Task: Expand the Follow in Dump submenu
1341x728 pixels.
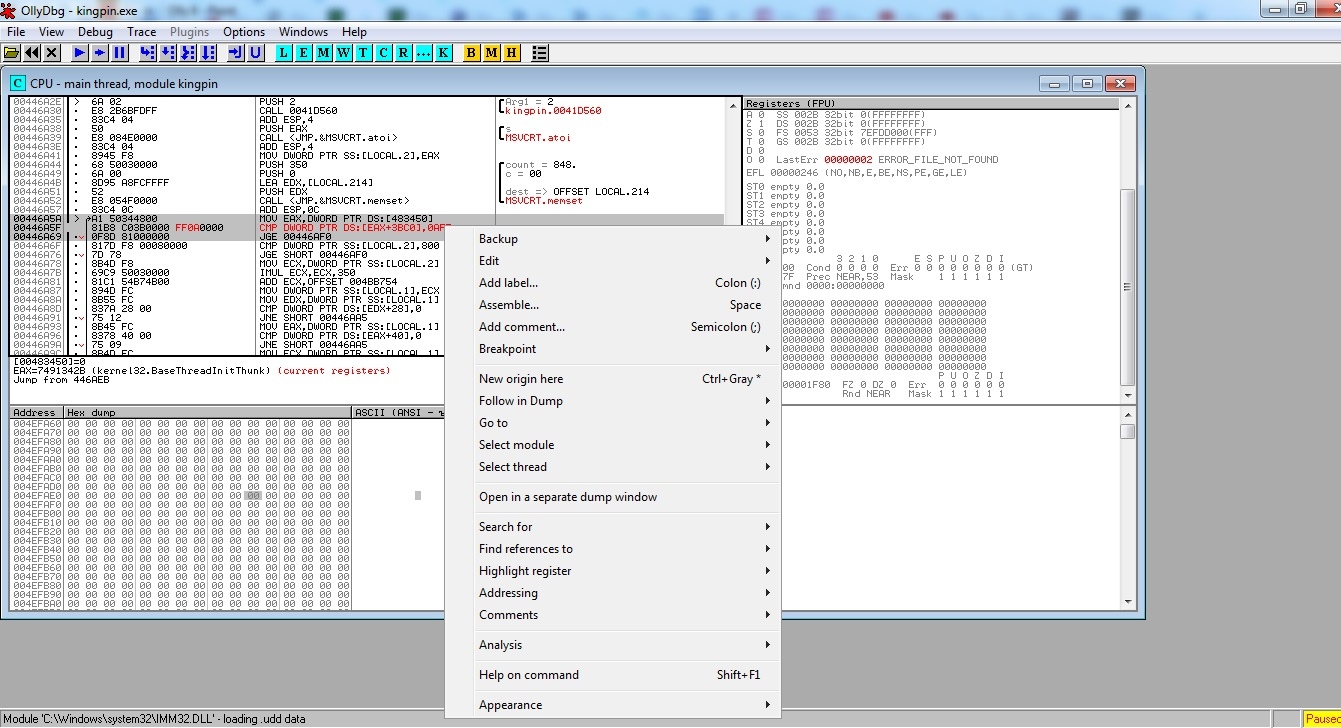Action: [x=612, y=401]
